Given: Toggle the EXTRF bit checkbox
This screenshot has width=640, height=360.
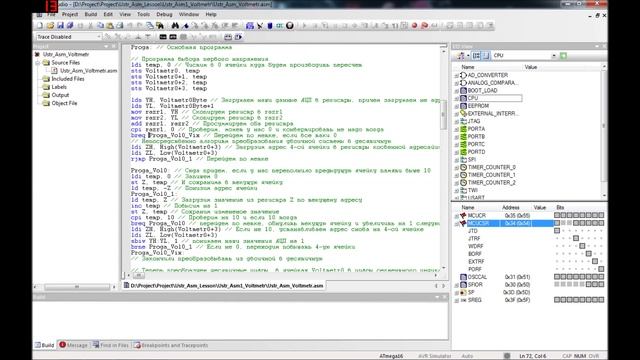Looking at the screenshot, I should [595, 261].
